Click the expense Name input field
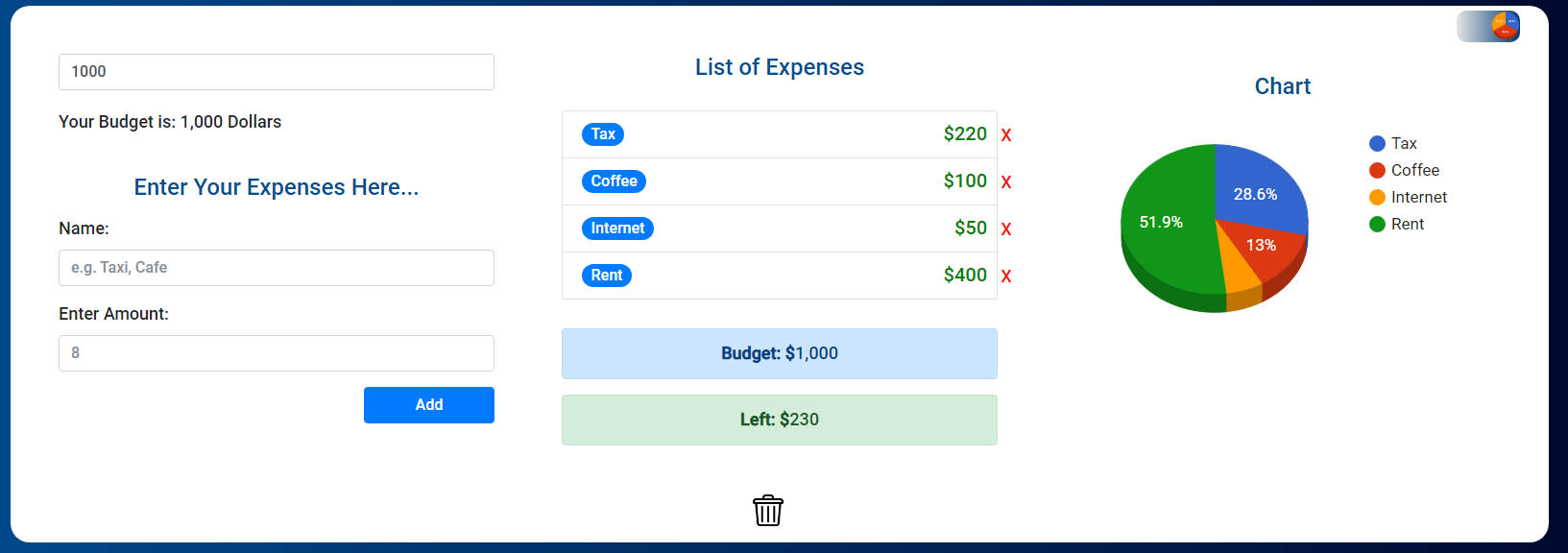Image resolution: width=1568 pixels, height=553 pixels. coord(276,268)
